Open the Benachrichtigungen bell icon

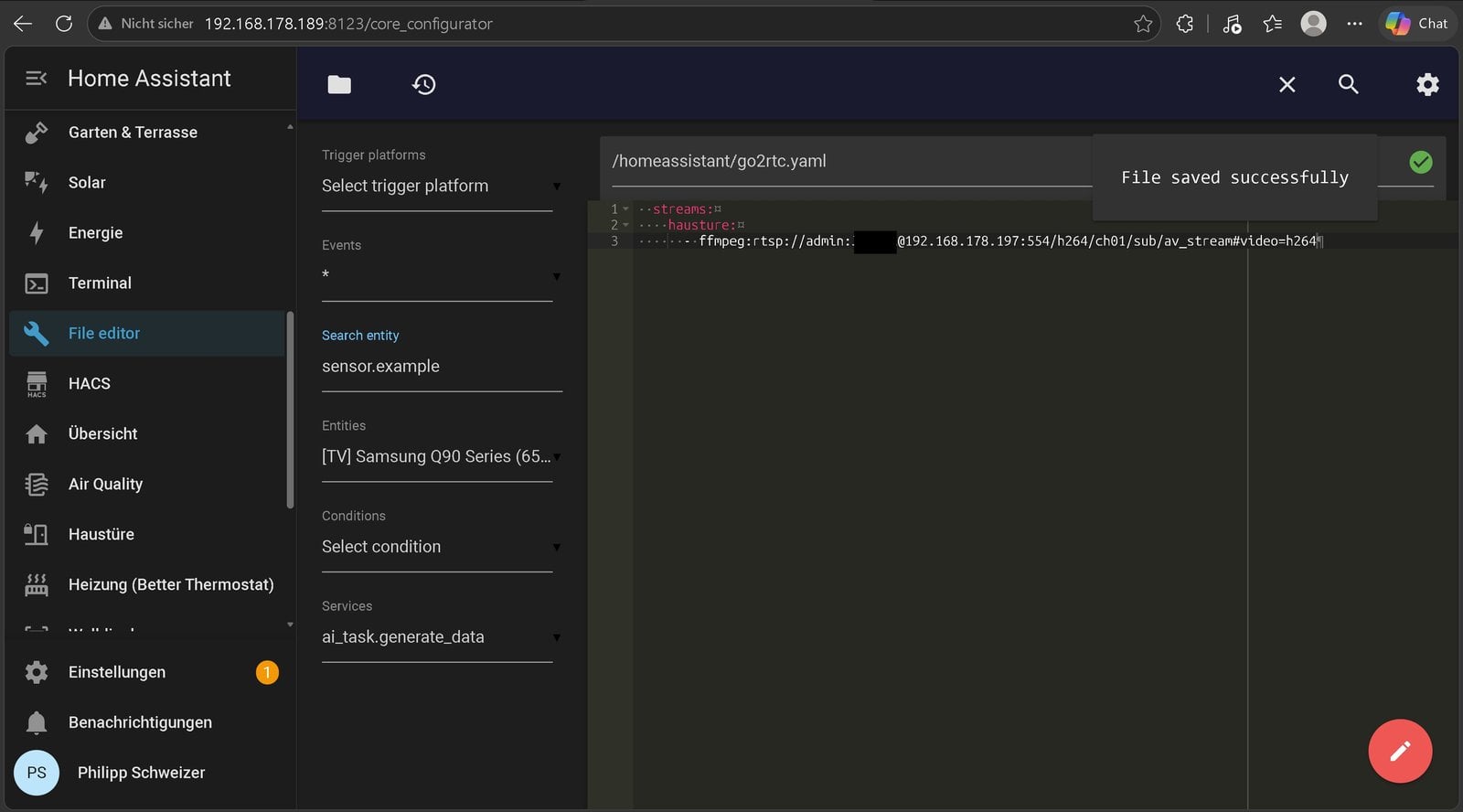pyautogui.click(x=37, y=722)
